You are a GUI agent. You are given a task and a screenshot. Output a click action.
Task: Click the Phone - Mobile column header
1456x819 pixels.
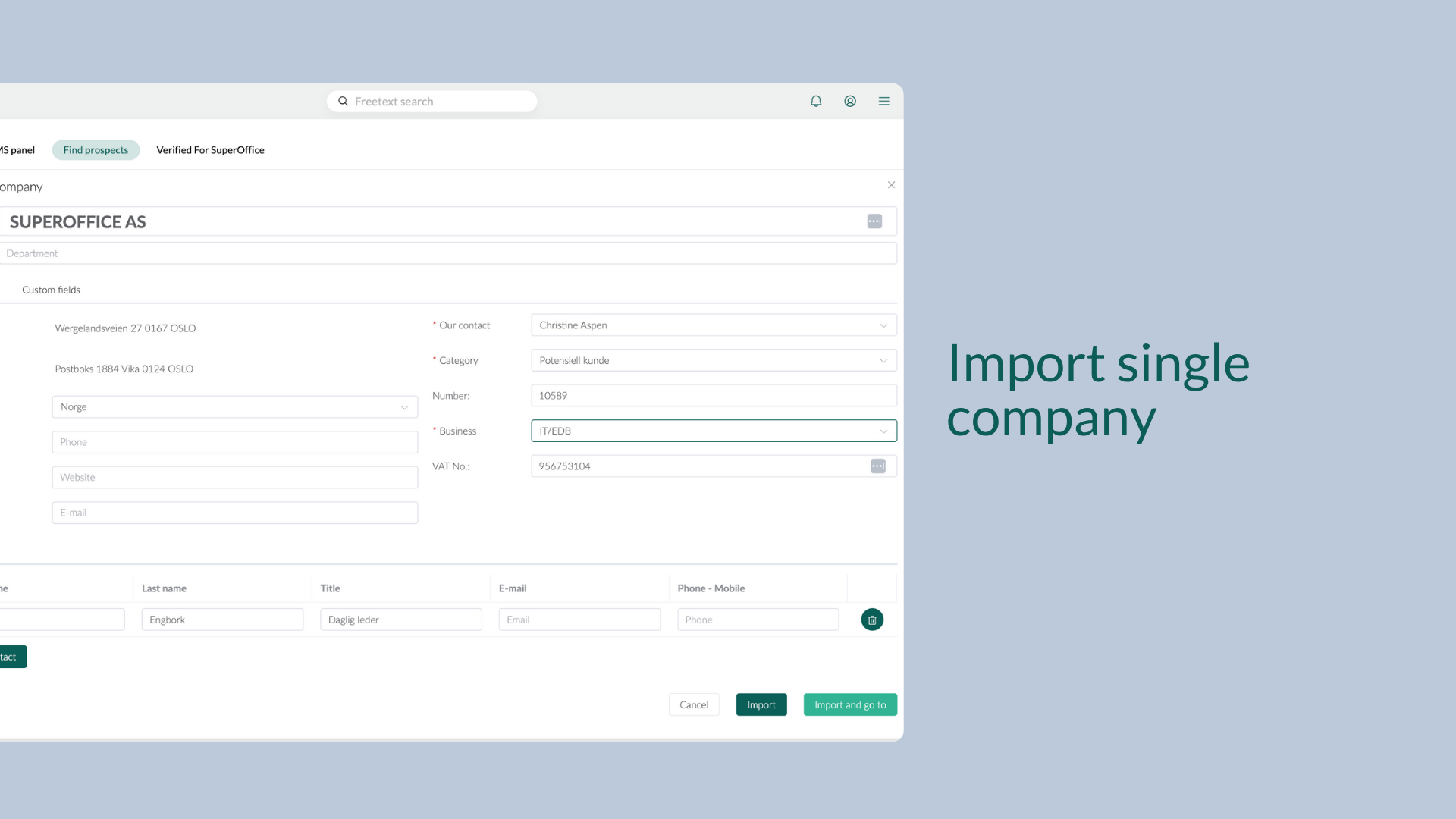[711, 588]
